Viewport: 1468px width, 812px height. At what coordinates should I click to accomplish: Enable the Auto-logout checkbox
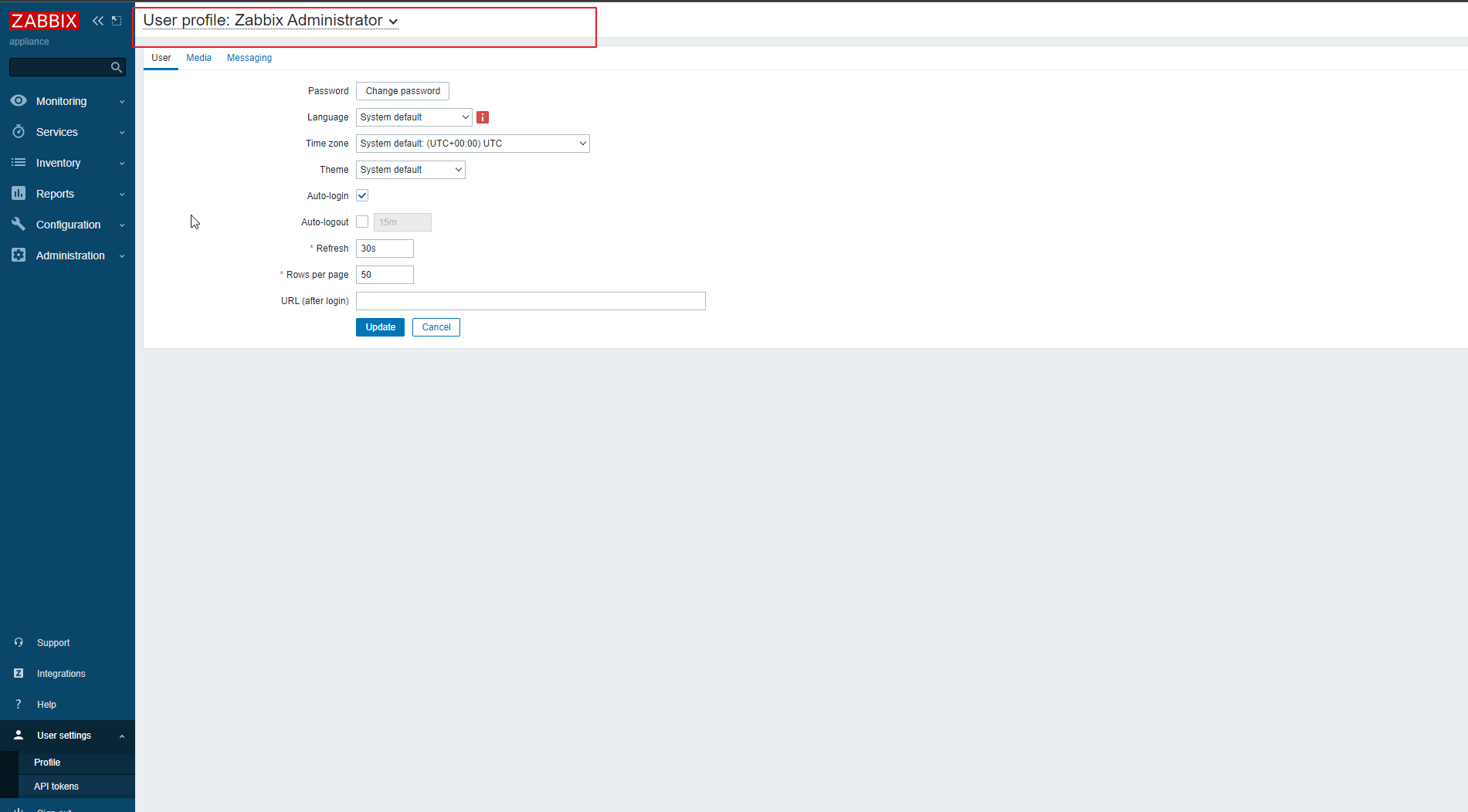pos(362,222)
